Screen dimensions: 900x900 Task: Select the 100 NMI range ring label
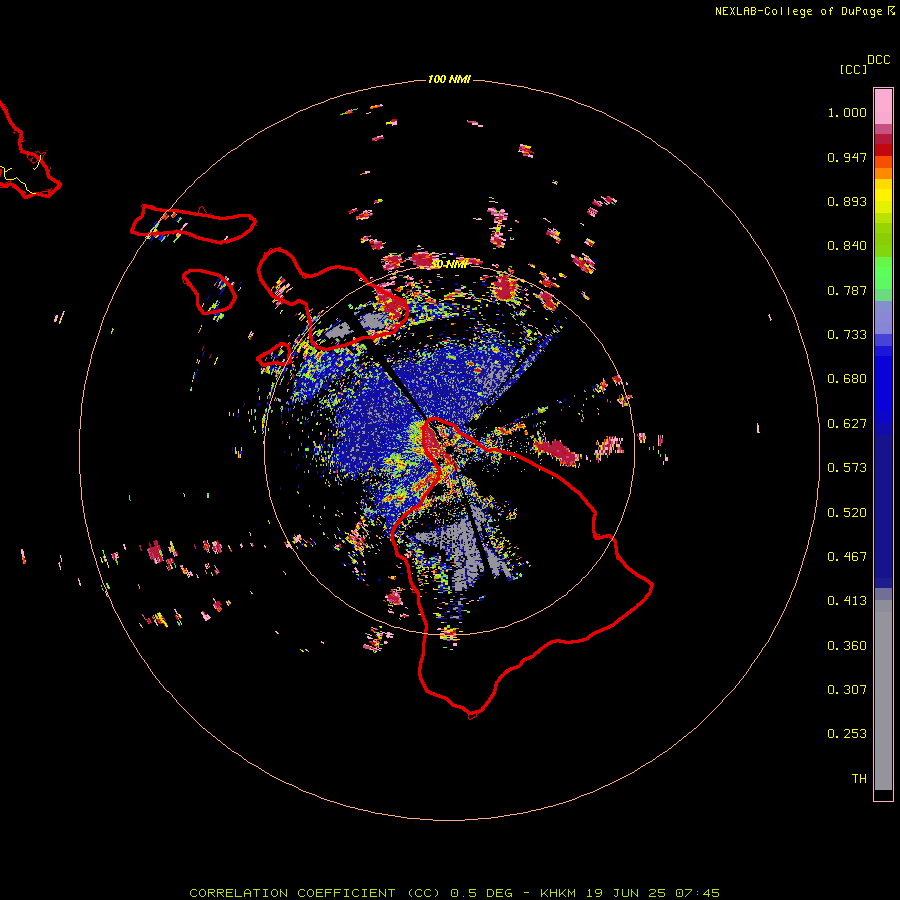(449, 79)
